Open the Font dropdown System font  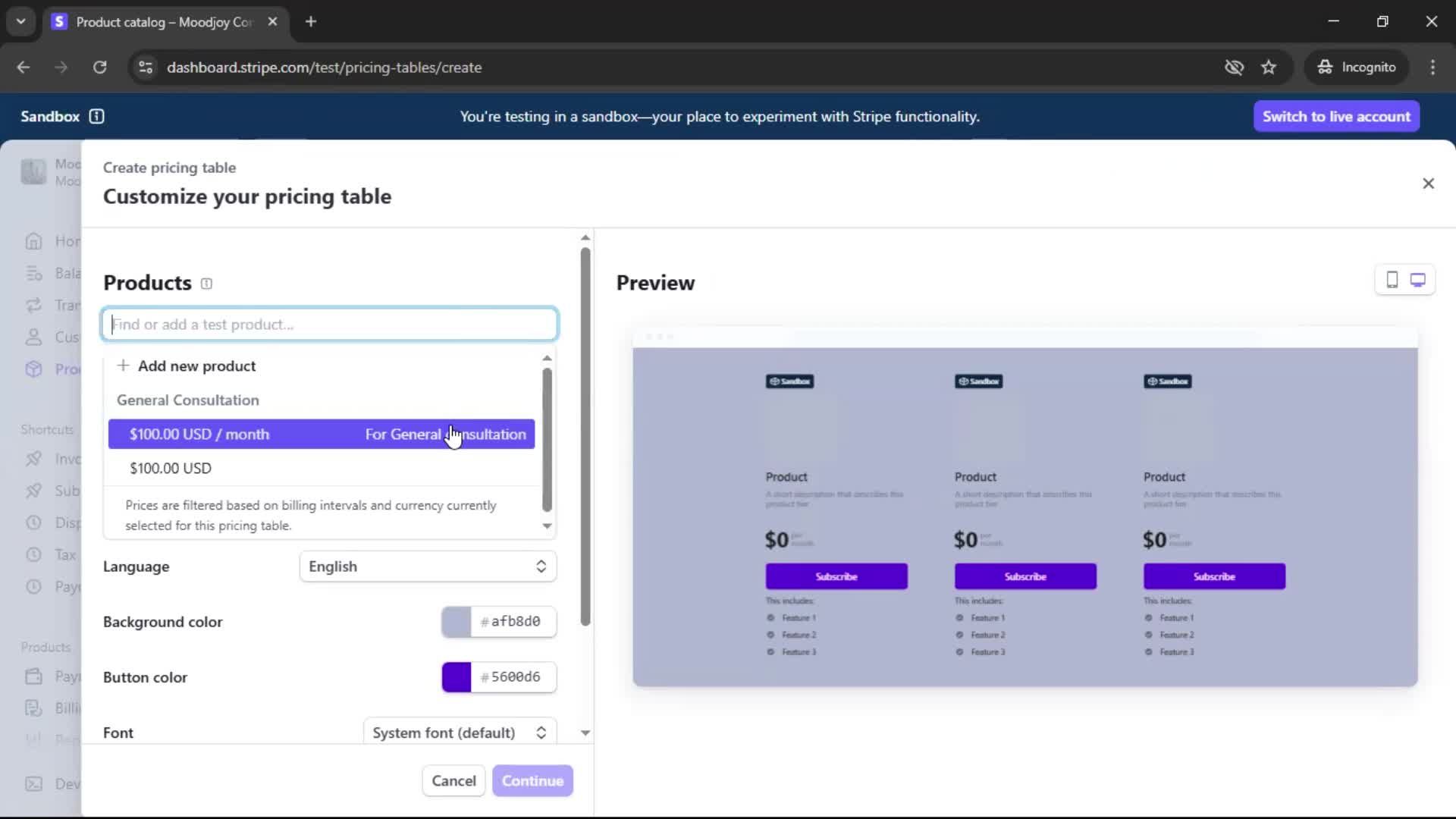click(459, 733)
